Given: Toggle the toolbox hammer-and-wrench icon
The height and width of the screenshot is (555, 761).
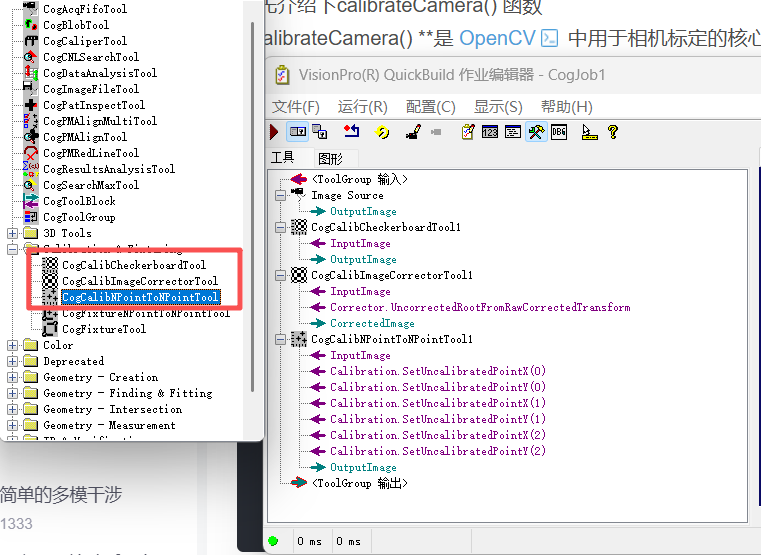Looking at the screenshot, I should click(536, 132).
